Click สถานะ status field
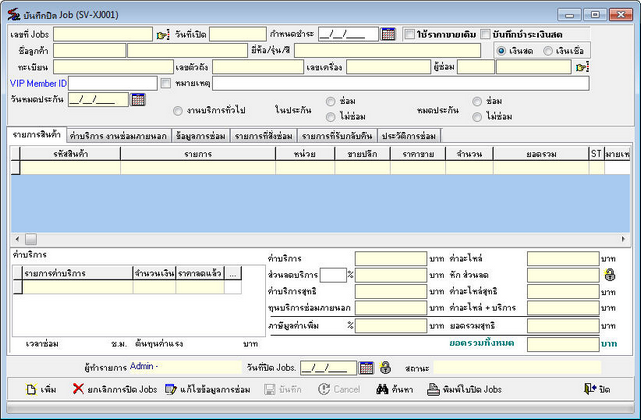The width and height of the screenshot is (641, 420). click(517, 368)
